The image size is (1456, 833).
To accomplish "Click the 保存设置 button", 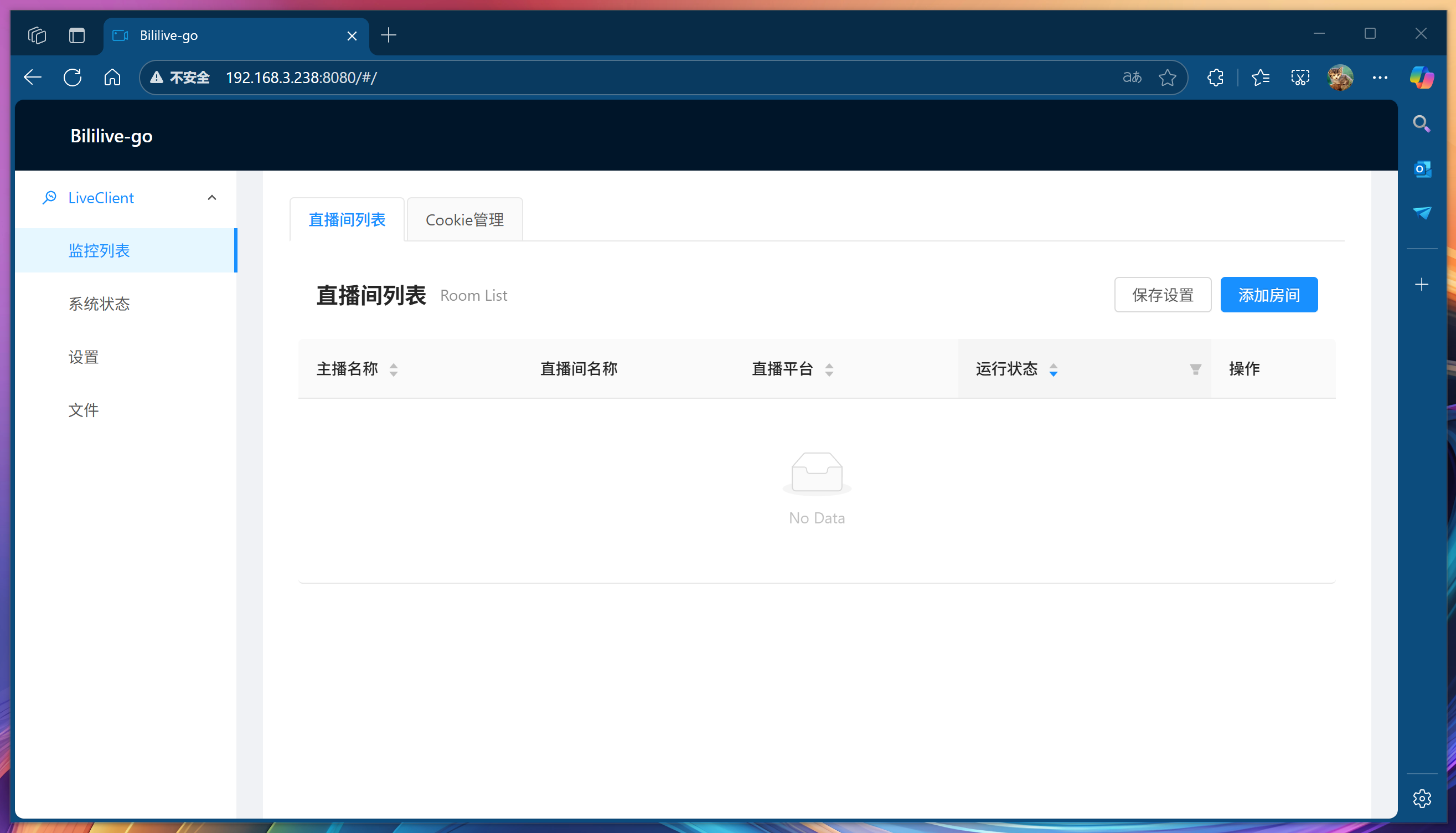I will tap(1162, 295).
